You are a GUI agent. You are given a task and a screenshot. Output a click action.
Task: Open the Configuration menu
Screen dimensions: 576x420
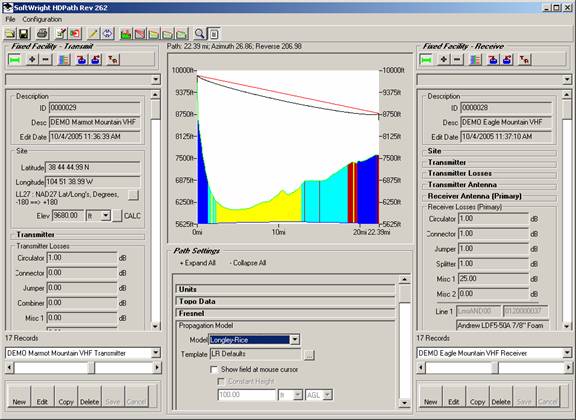(42, 19)
